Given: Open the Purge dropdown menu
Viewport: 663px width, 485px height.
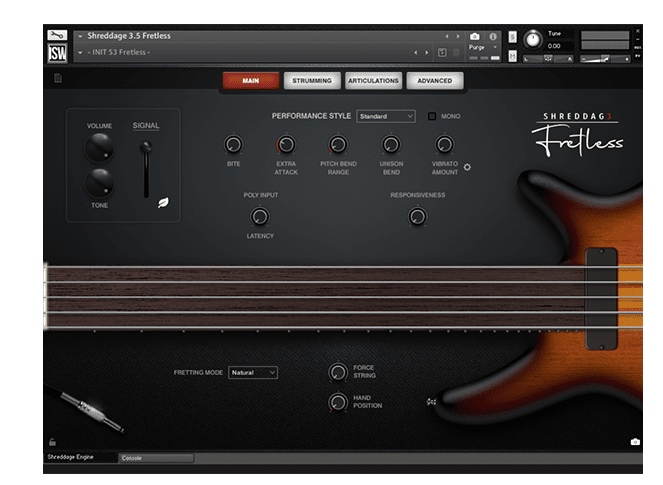Looking at the screenshot, I should click(482, 47).
